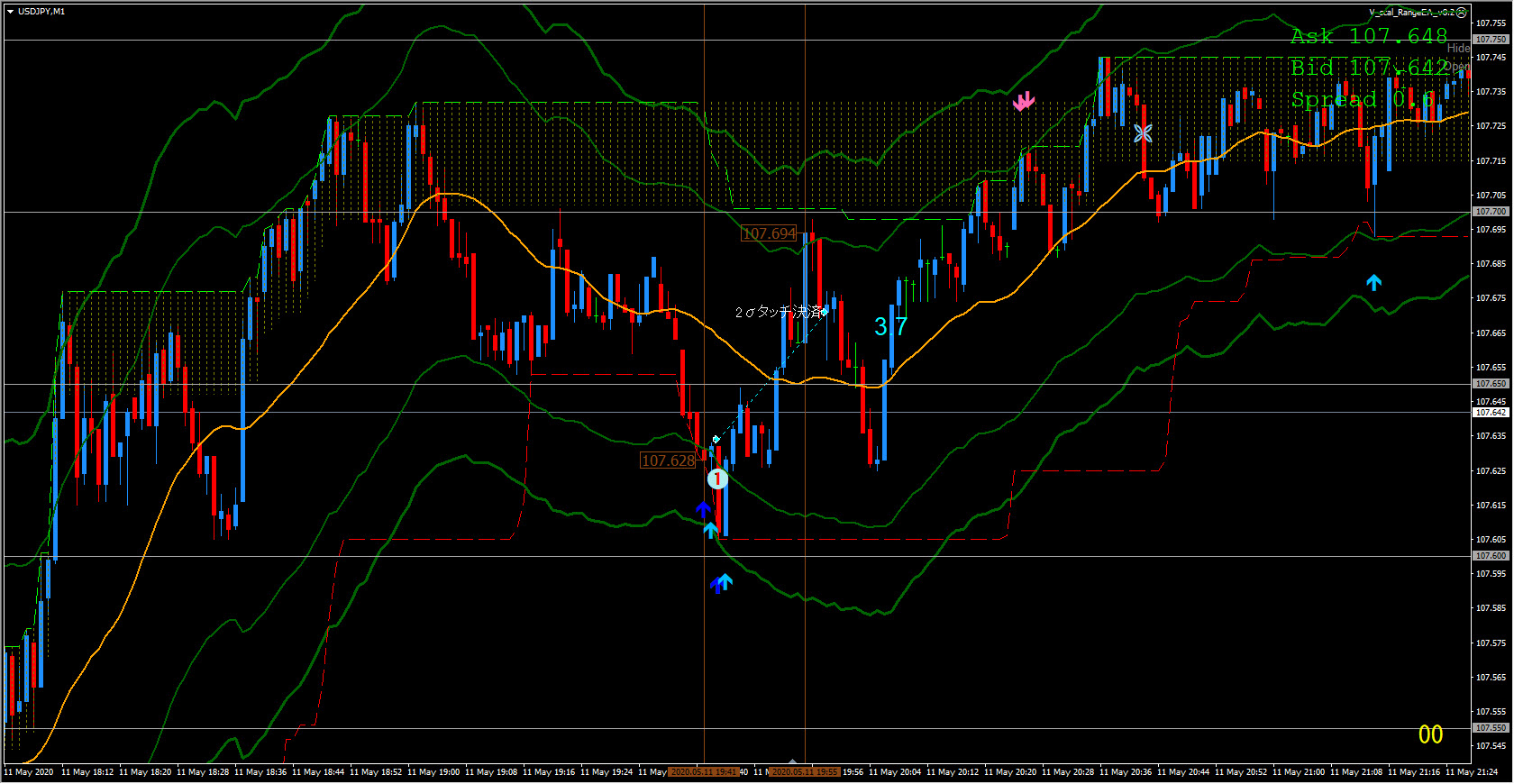Click the cyan trade-open dot near 107.635
This screenshot has width=1514, height=784.
tap(716, 439)
